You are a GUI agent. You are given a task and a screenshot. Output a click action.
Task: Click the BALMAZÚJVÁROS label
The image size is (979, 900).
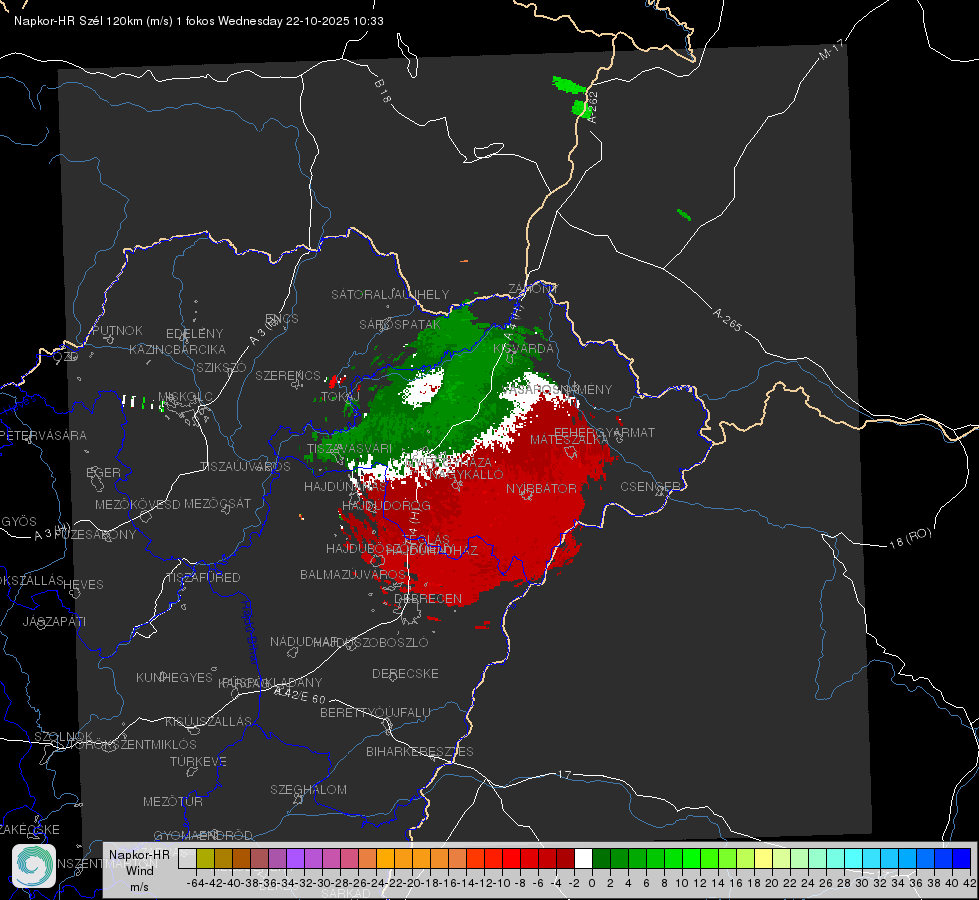tap(353, 574)
